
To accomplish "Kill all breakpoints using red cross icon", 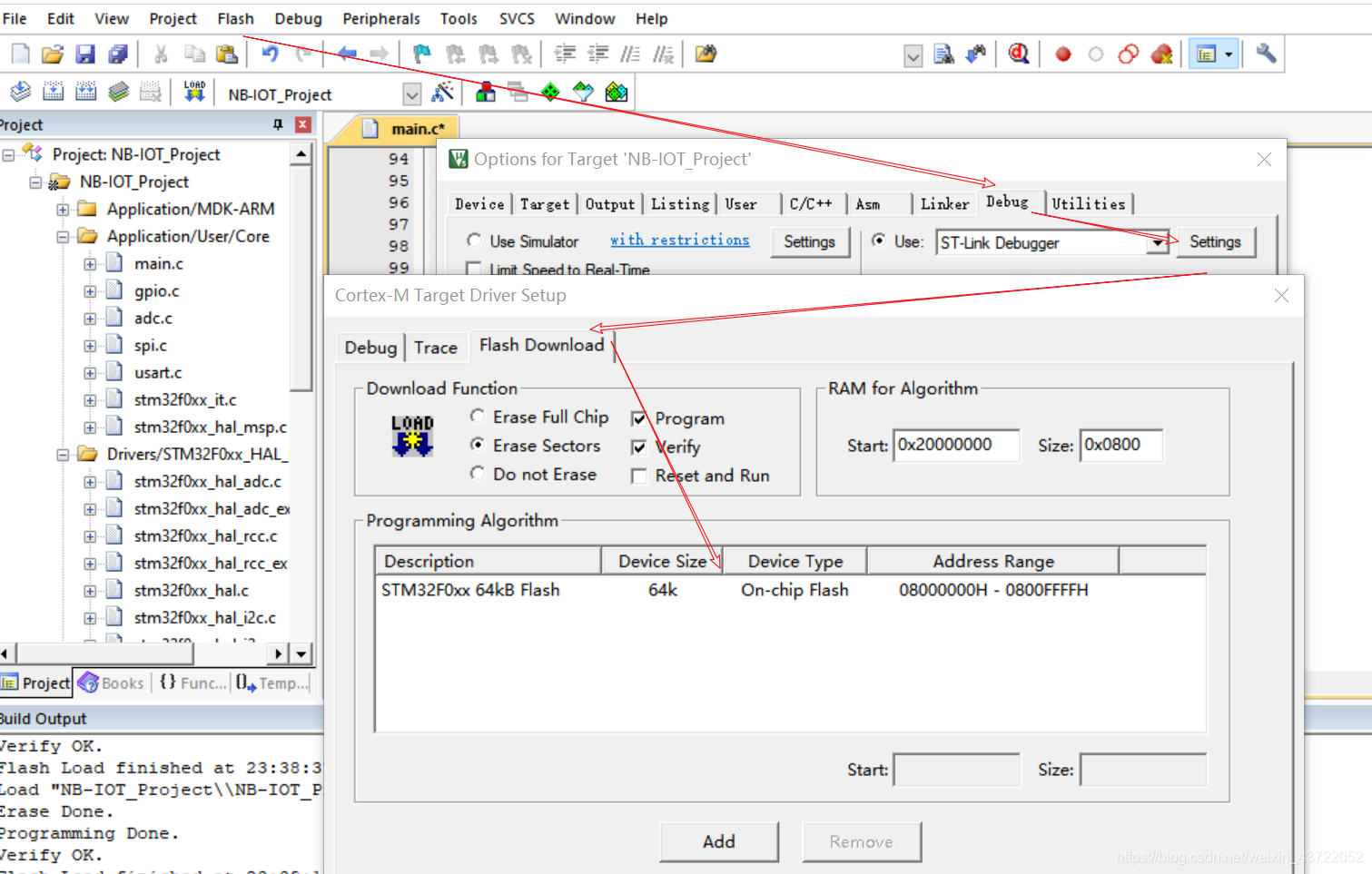I will 1162,54.
